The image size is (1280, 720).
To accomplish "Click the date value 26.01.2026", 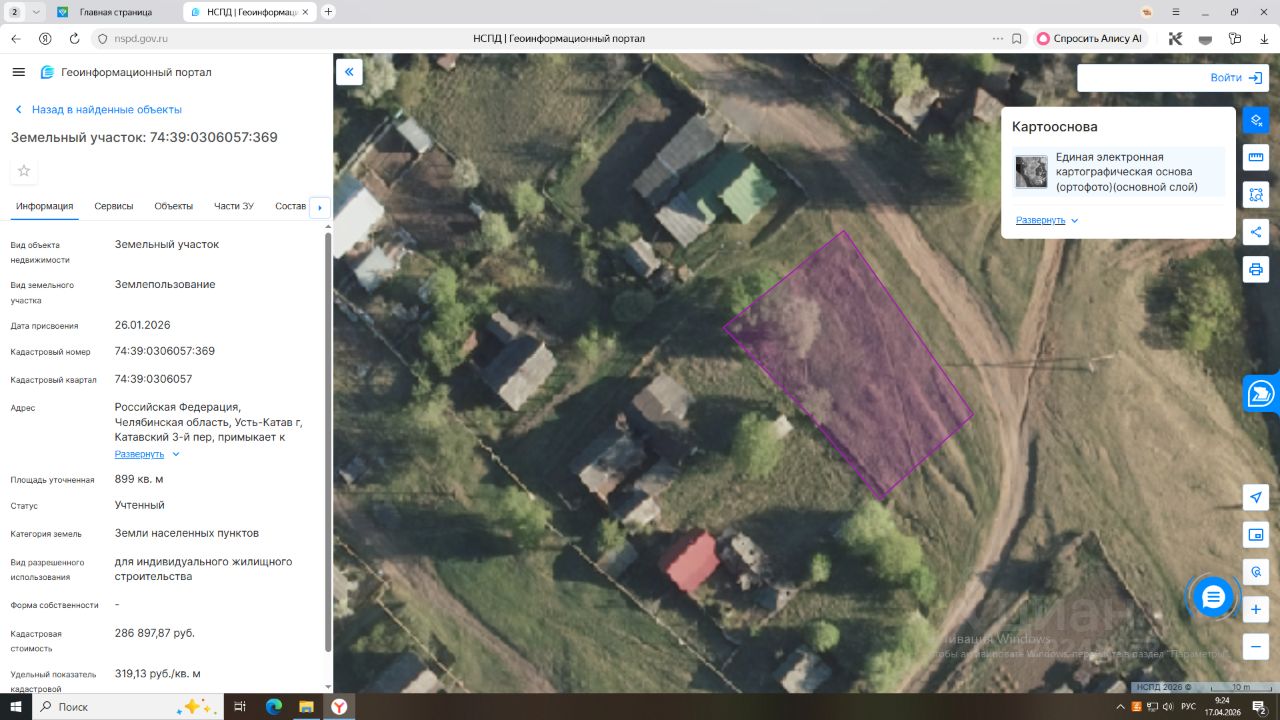I will tap(143, 325).
